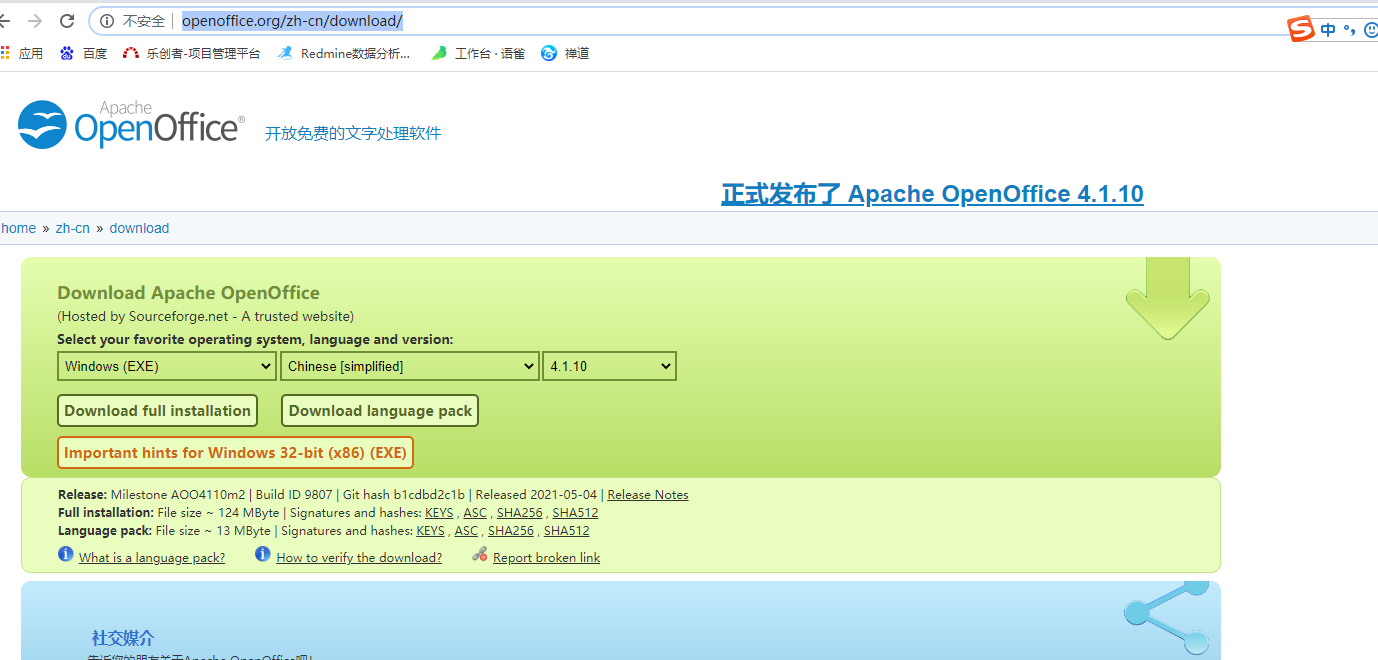
Task: Click the broken link tool icon
Action: click(480, 555)
